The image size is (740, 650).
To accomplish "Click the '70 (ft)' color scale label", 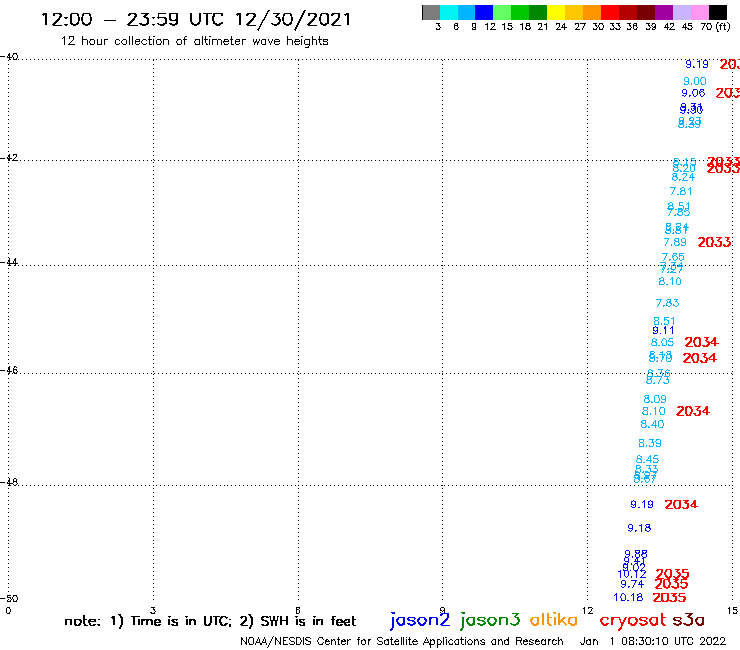I will pyautogui.click(x=715, y=27).
